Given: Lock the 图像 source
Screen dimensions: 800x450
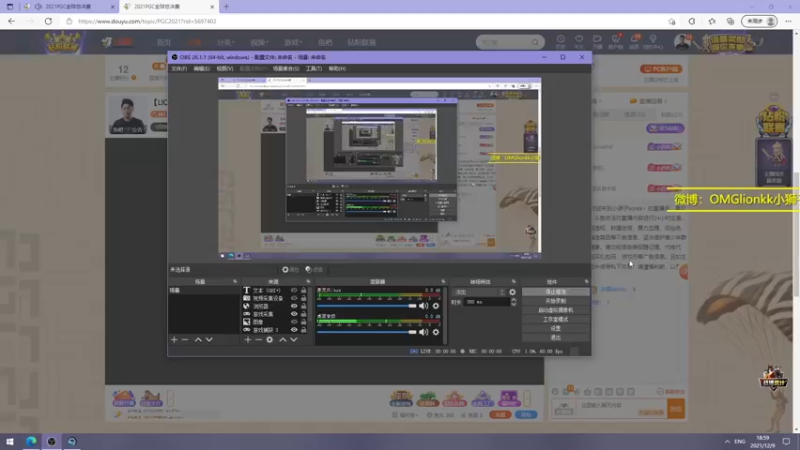Looking at the screenshot, I should point(304,322).
